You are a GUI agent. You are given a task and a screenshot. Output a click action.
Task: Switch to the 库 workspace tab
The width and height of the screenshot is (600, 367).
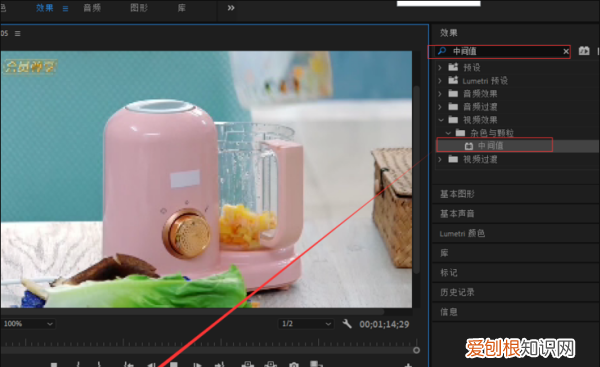pos(182,8)
